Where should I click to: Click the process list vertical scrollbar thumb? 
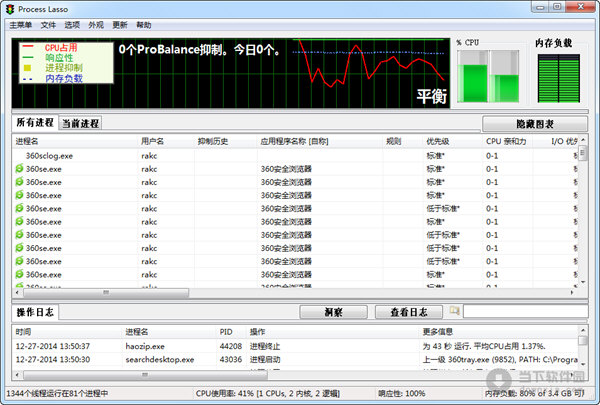click(x=583, y=154)
